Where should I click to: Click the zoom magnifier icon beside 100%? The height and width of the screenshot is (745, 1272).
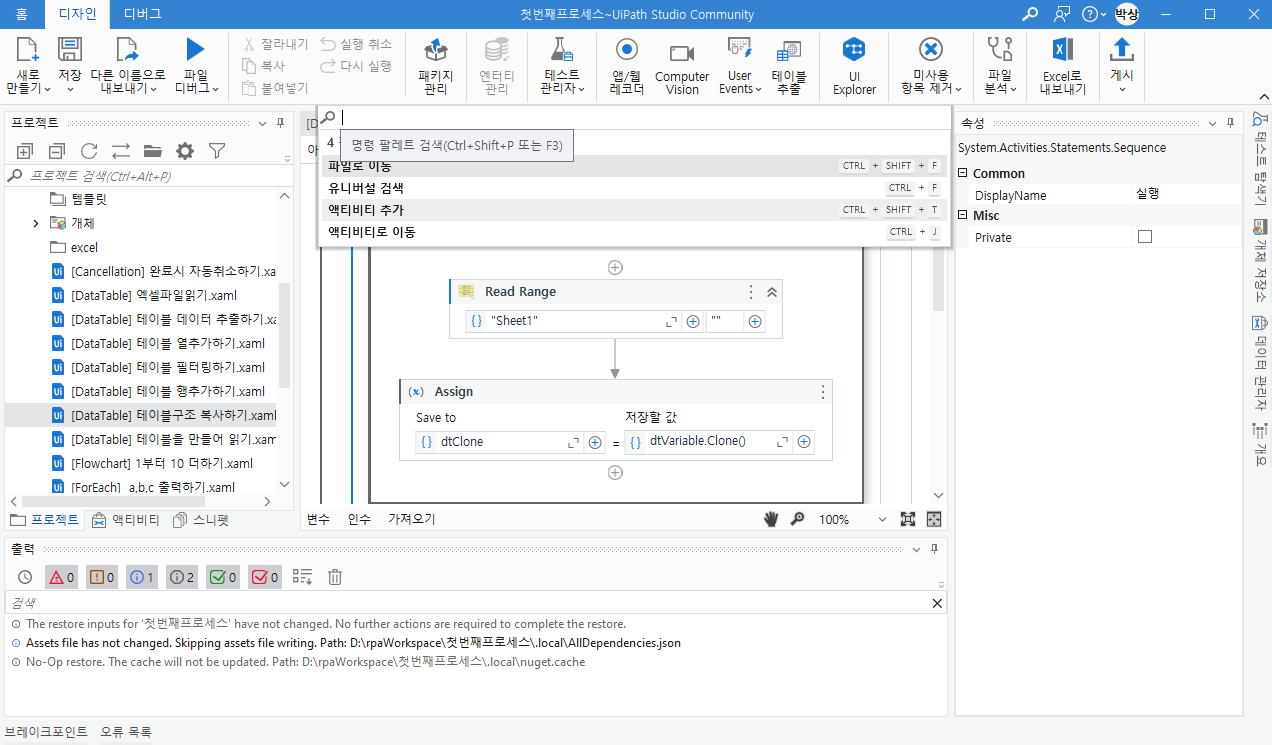797,519
